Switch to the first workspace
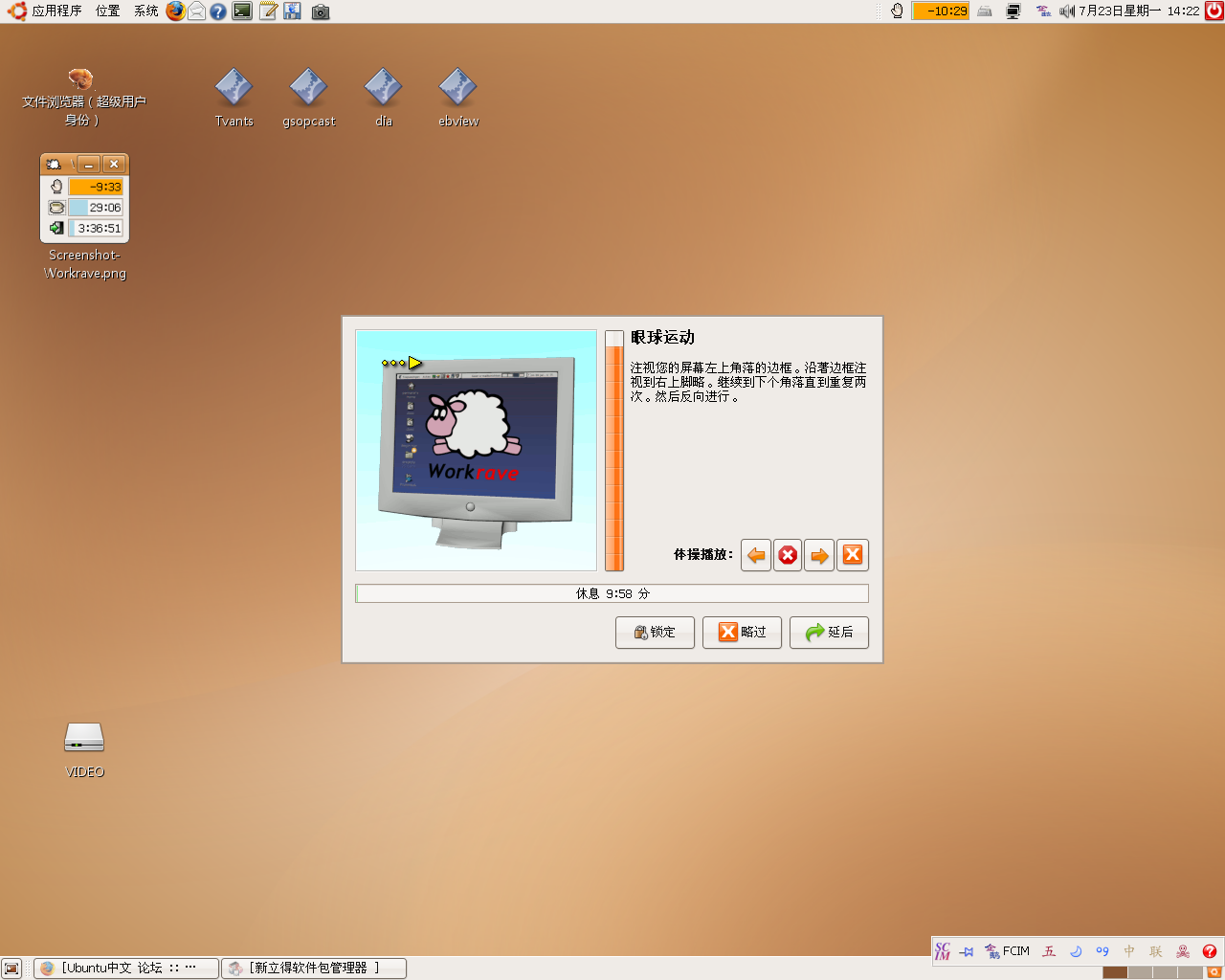 click(x=1115, y=972)
